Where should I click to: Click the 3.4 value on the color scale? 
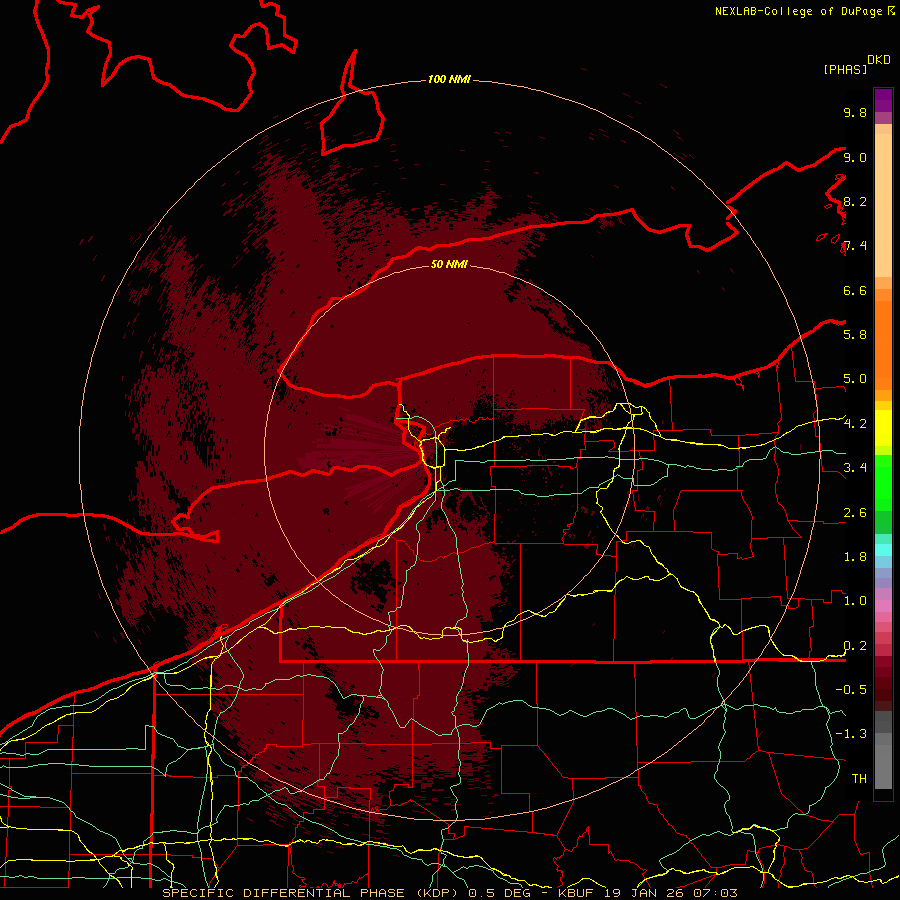click(x=855, y=467)
